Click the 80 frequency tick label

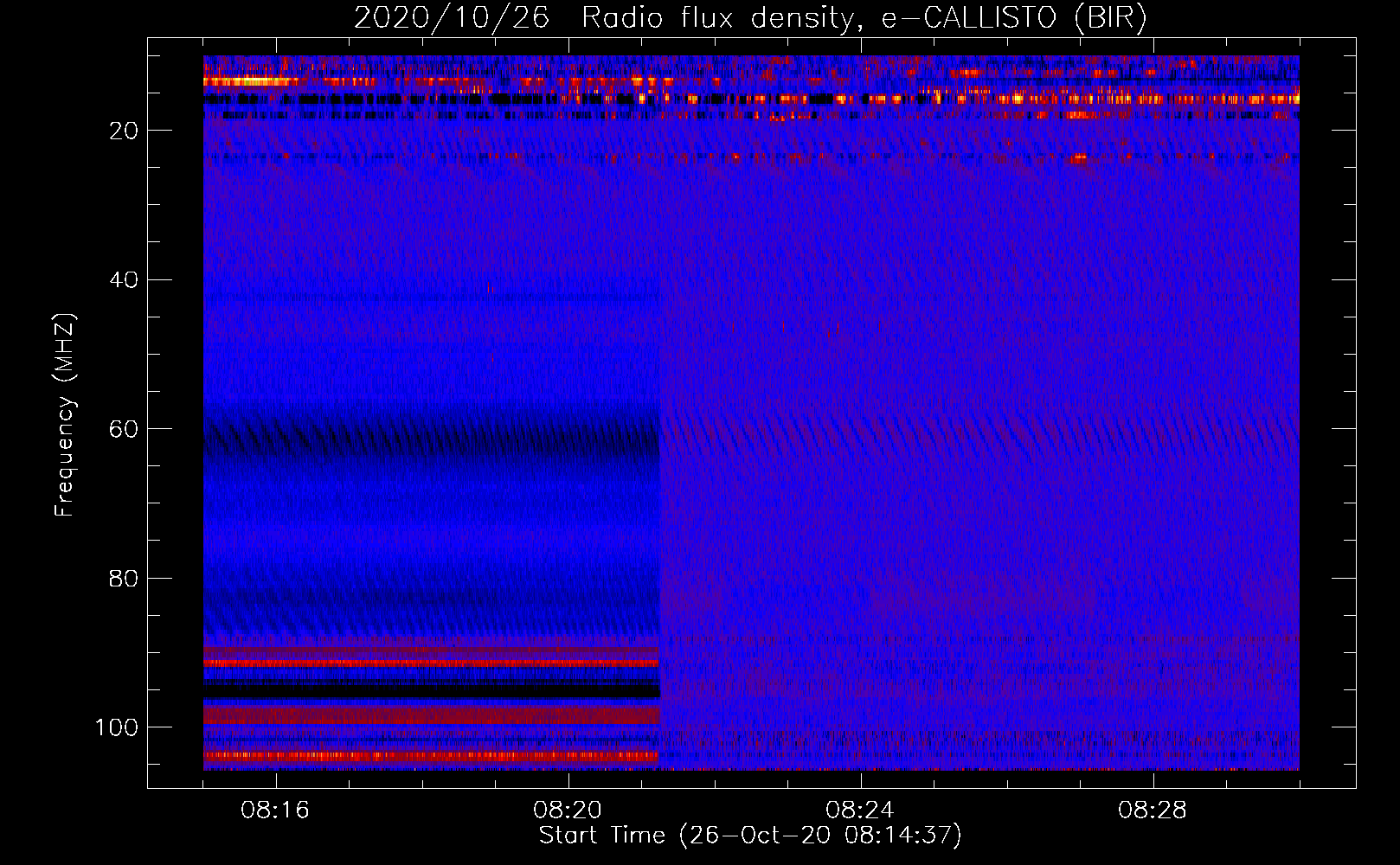(124, 579)
